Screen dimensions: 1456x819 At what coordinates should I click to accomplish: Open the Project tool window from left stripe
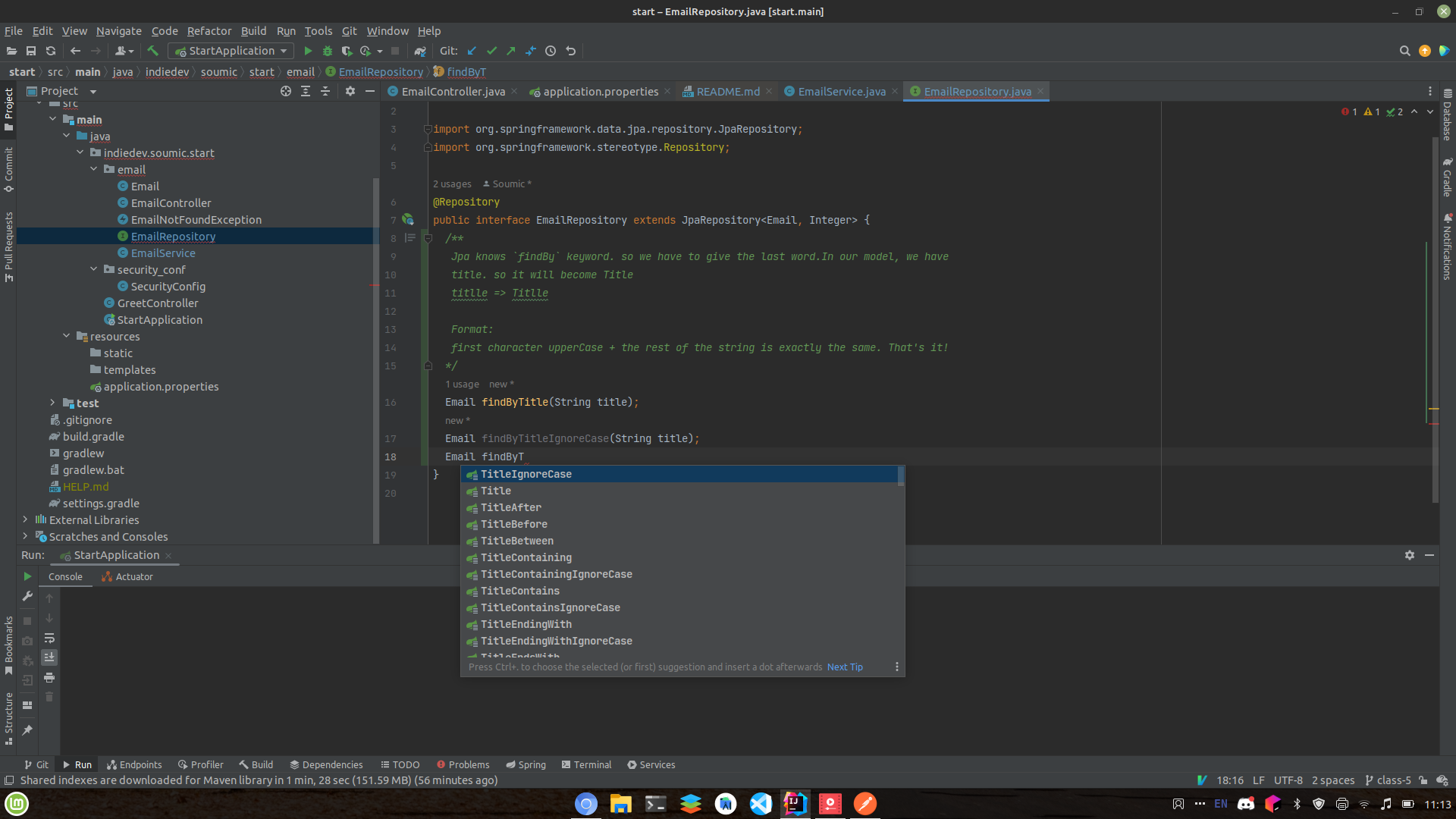(8, 108)
